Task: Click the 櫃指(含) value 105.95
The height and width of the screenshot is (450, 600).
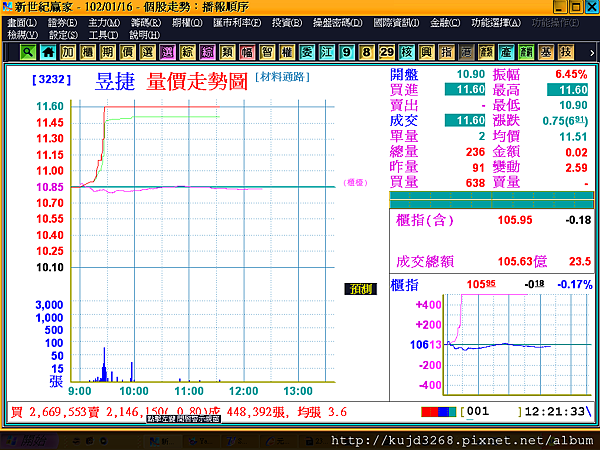Action: tap(515, 220)
